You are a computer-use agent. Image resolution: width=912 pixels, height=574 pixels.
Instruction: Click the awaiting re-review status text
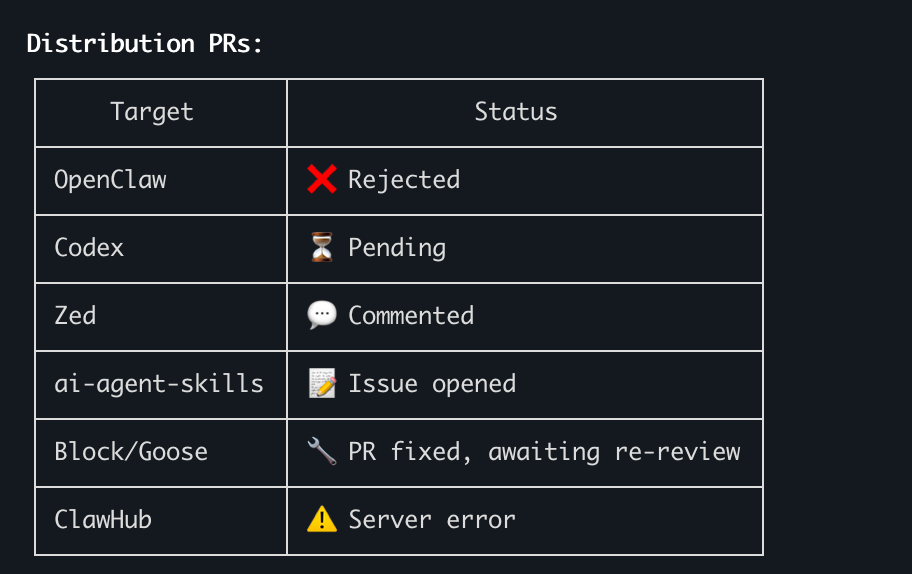coord(614,452)
